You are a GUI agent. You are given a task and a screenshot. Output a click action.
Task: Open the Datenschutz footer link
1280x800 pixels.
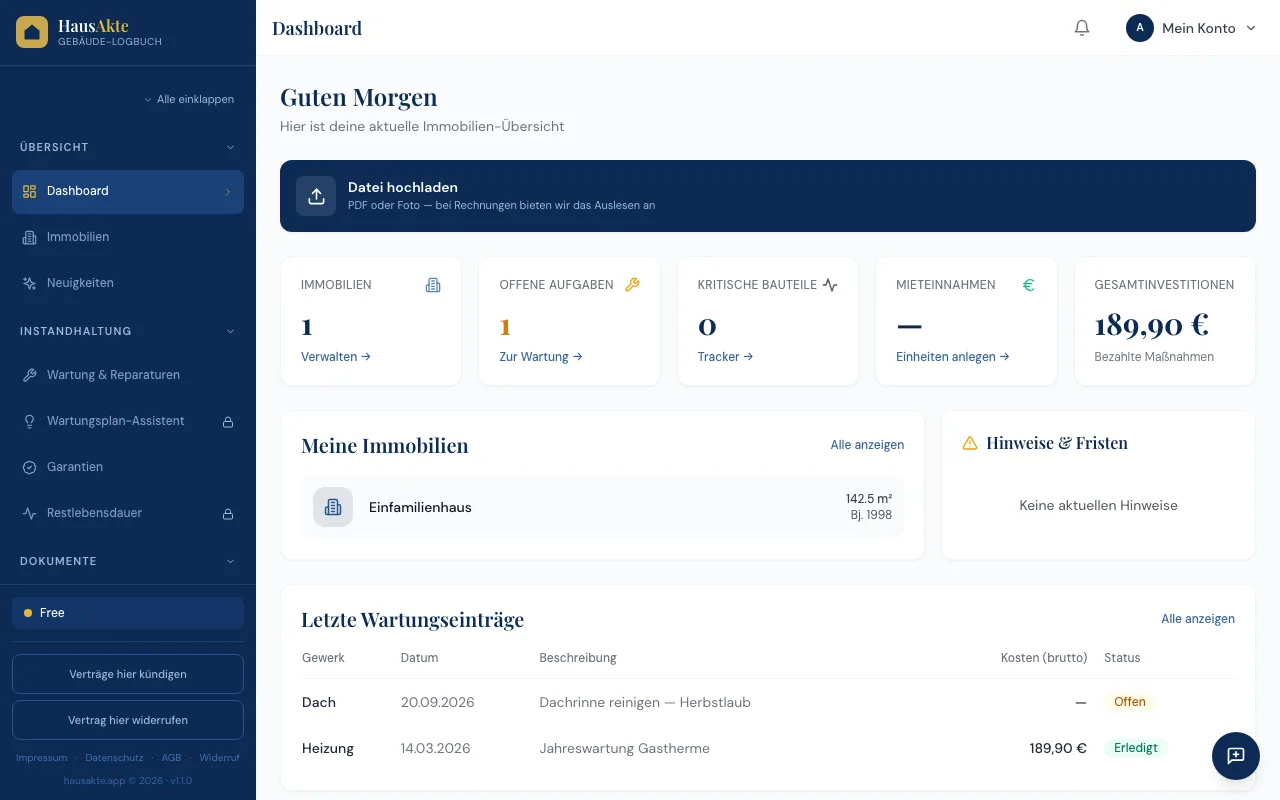(114, 758)
